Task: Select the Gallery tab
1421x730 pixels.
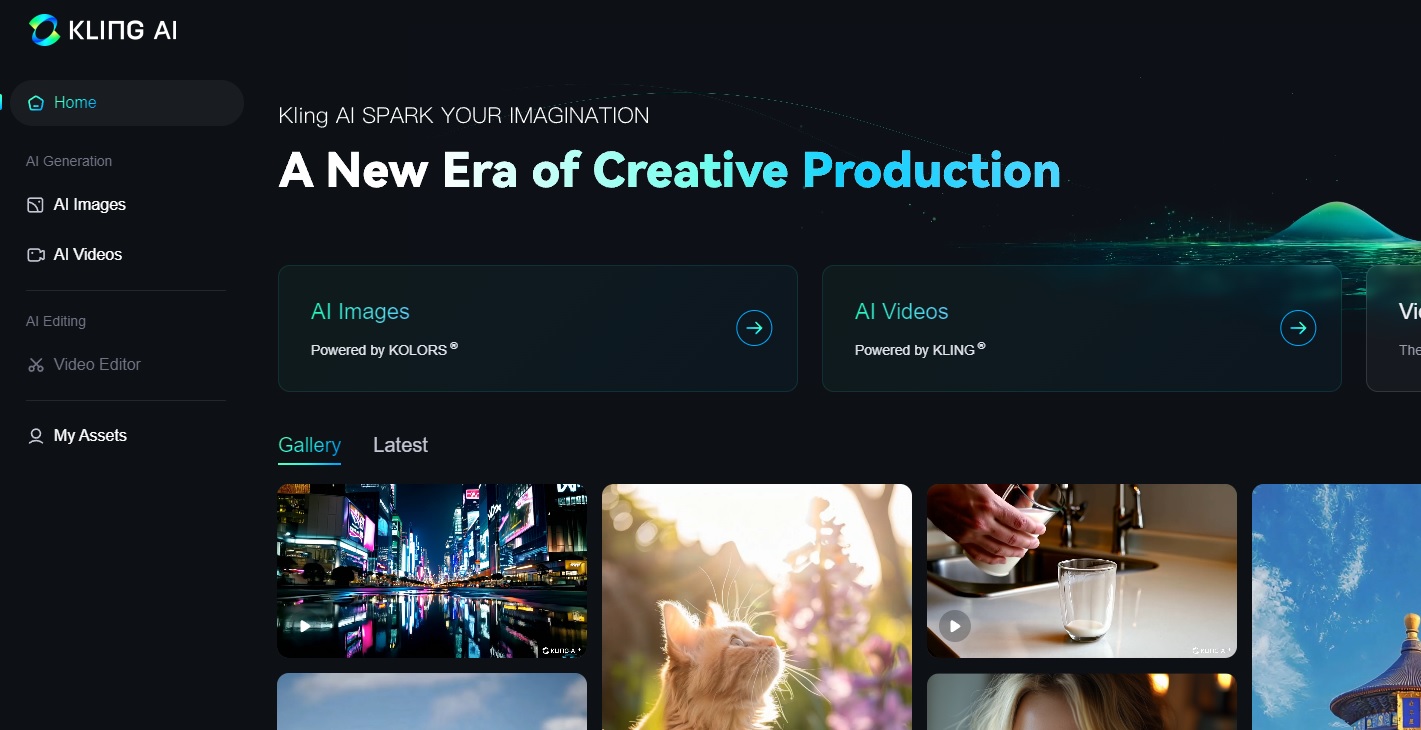Action: (309, 445)
